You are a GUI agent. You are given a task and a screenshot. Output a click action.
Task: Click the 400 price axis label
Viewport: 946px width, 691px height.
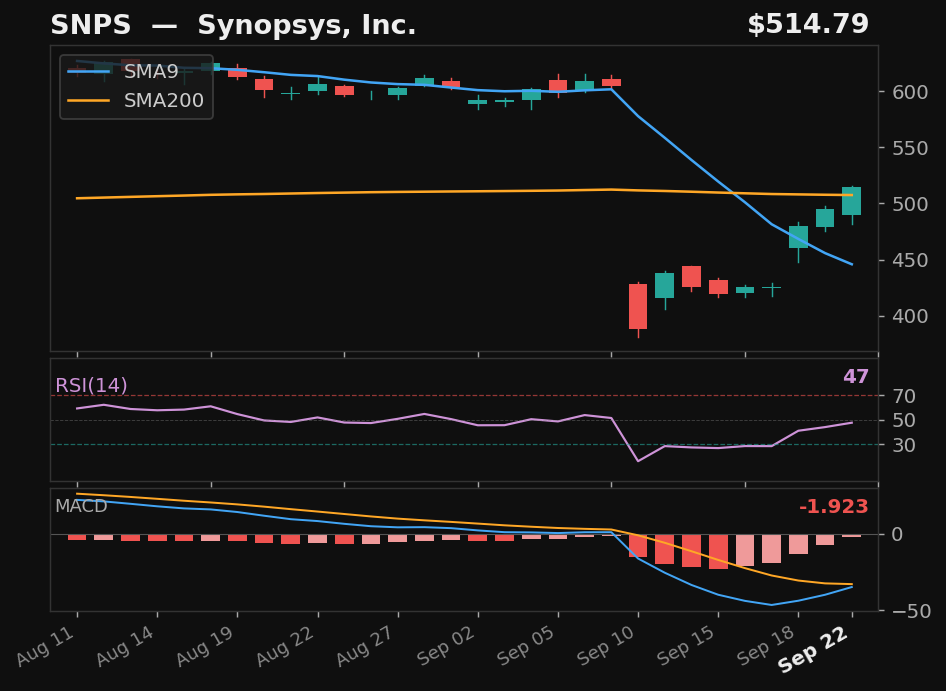pyautogui.click(x=910, y=316)
